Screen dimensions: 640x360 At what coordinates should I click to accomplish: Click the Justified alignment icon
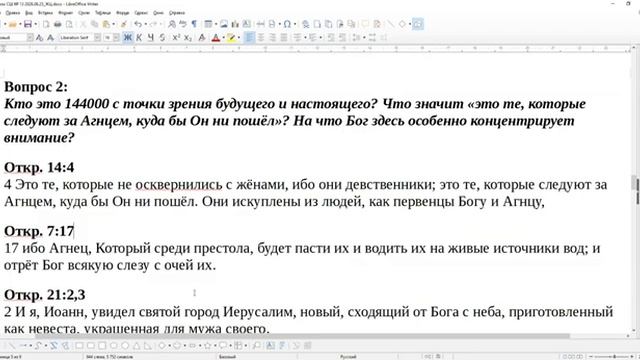pos(283,38)
